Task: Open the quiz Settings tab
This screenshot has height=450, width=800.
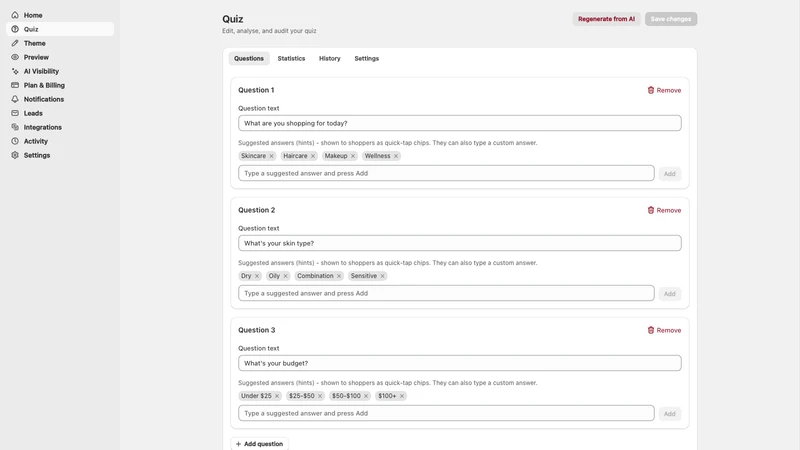Action: pyautogui.click(x=367, y=59)
